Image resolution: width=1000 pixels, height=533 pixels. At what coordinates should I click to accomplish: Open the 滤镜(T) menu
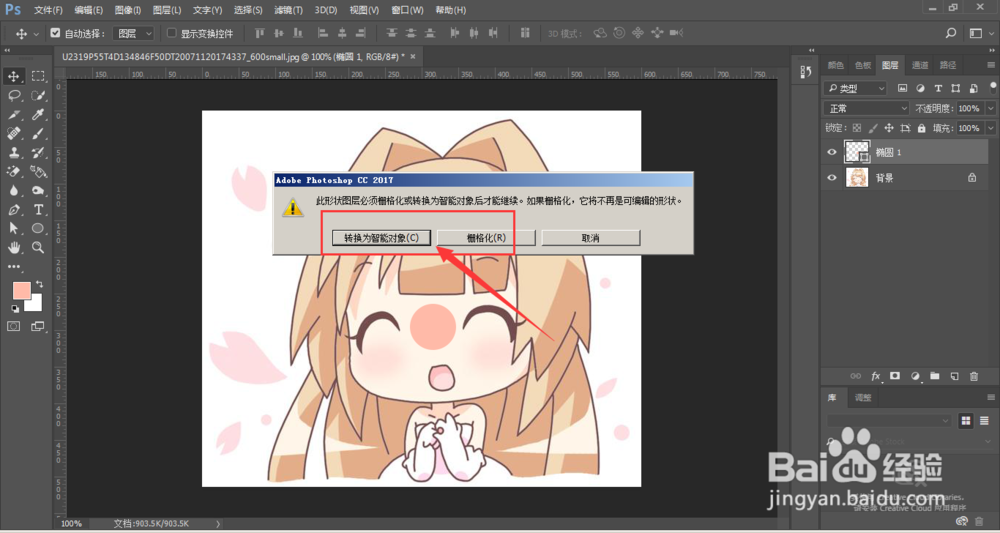(287, 10)
